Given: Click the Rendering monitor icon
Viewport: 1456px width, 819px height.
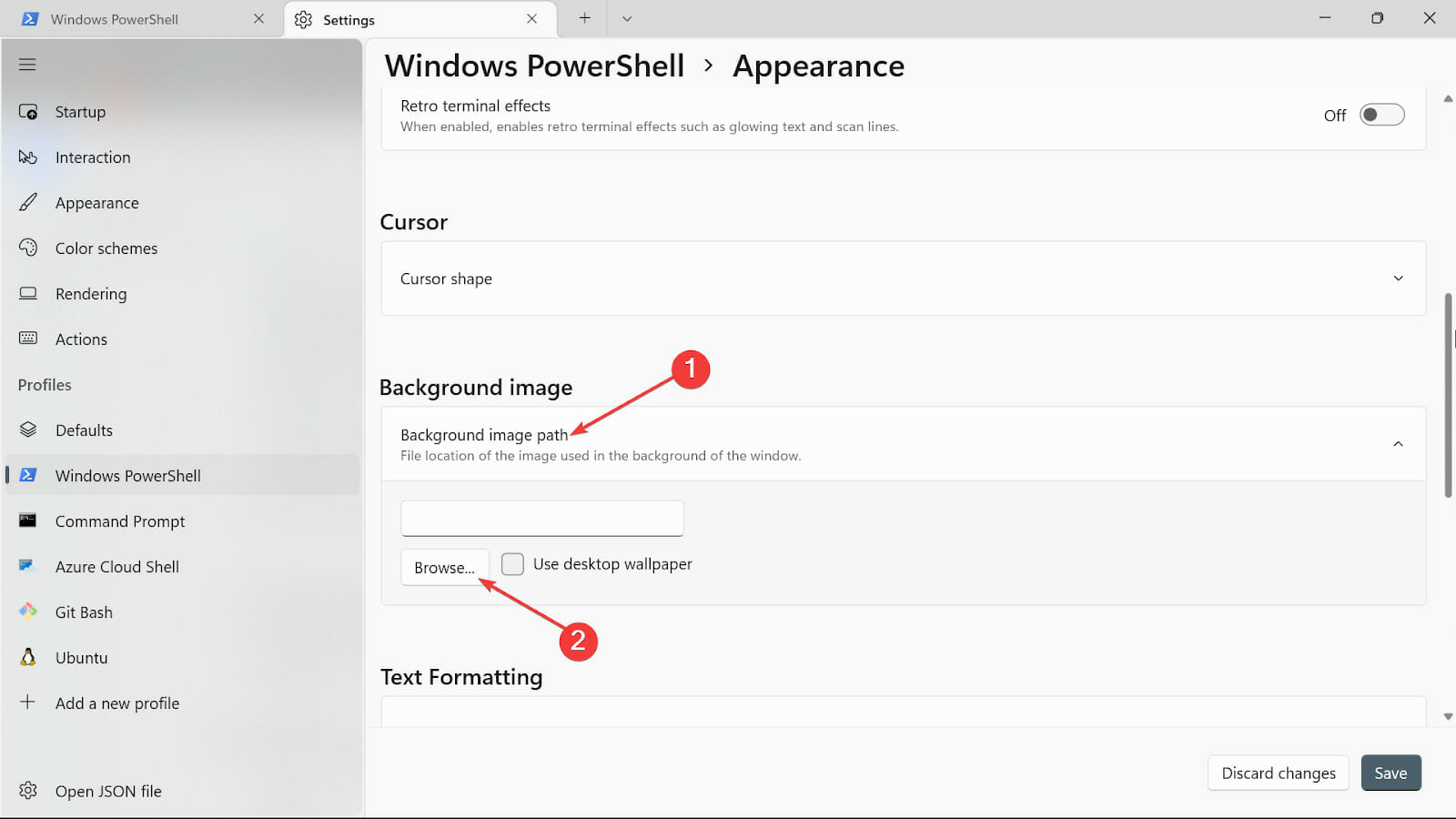Looking at the screenshot, I should [28, 293].
